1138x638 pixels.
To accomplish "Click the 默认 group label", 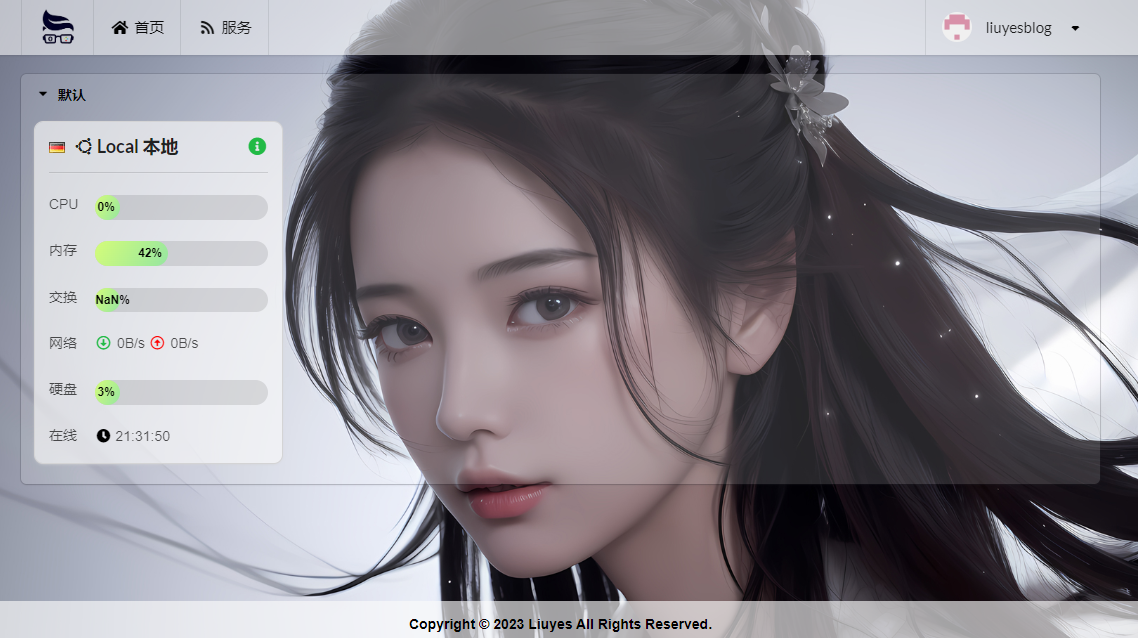I will [x=72, y=95].
